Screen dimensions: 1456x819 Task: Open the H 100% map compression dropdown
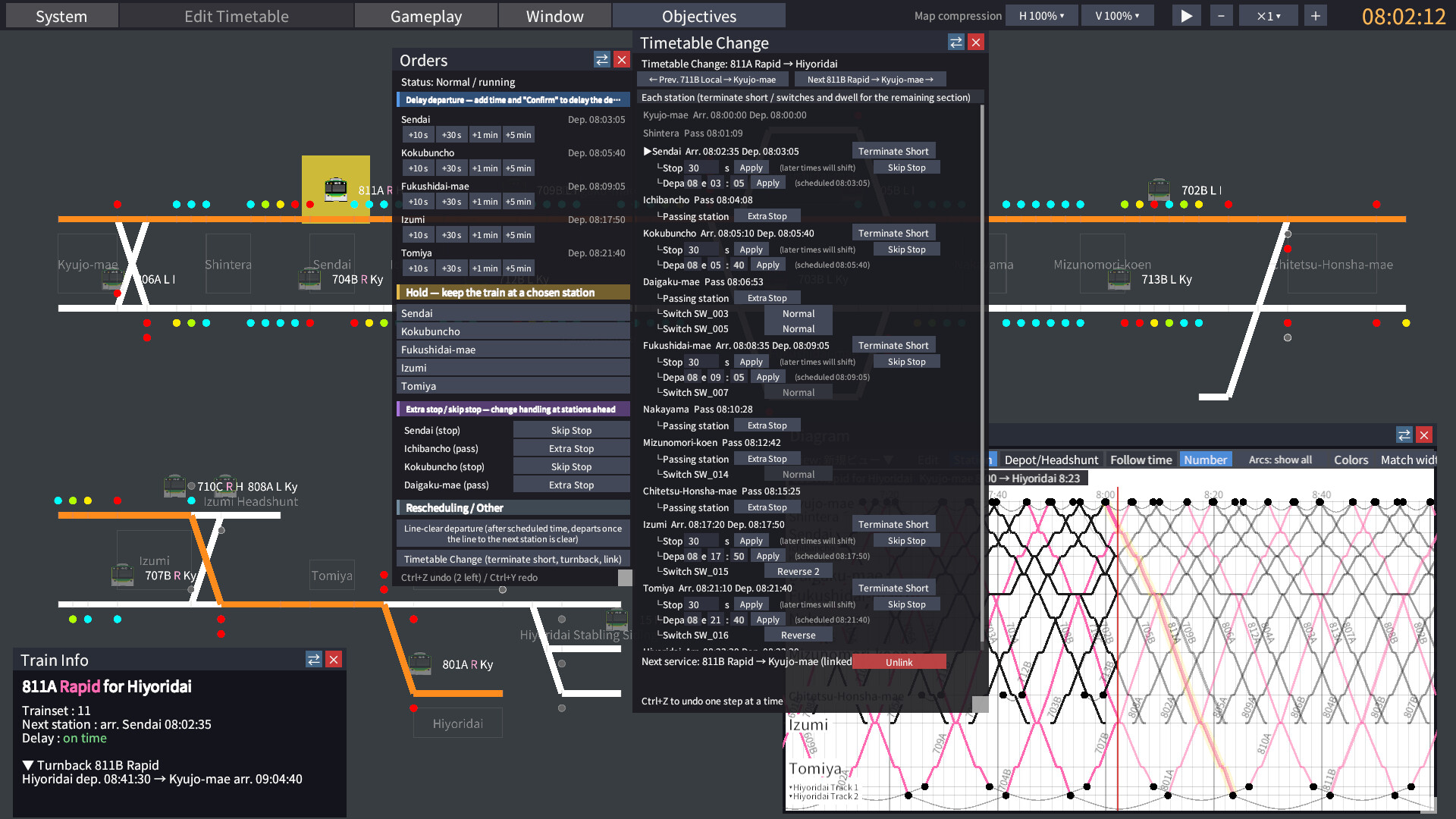(1041, 16)
